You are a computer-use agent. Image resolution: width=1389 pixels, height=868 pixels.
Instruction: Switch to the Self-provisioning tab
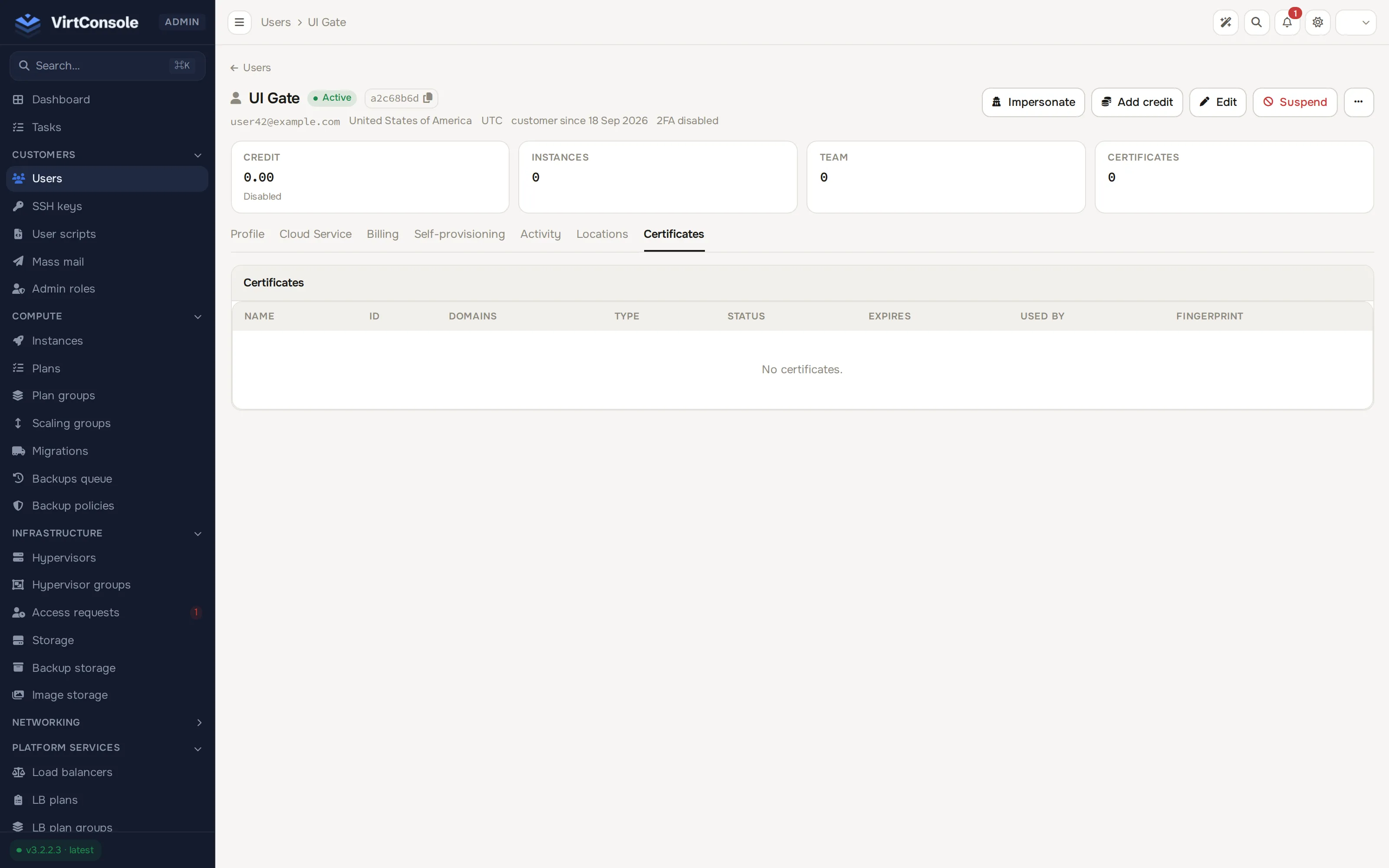[x=459, y=234]
